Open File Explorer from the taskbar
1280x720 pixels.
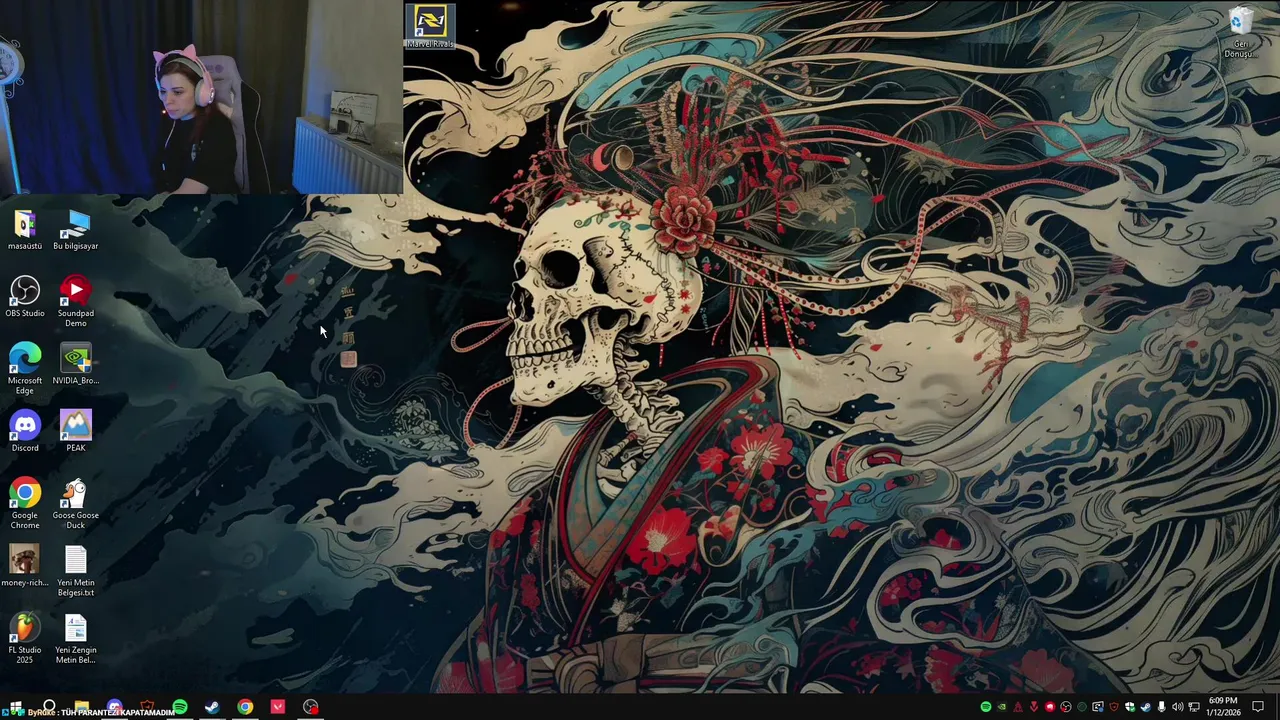(82, 706)
